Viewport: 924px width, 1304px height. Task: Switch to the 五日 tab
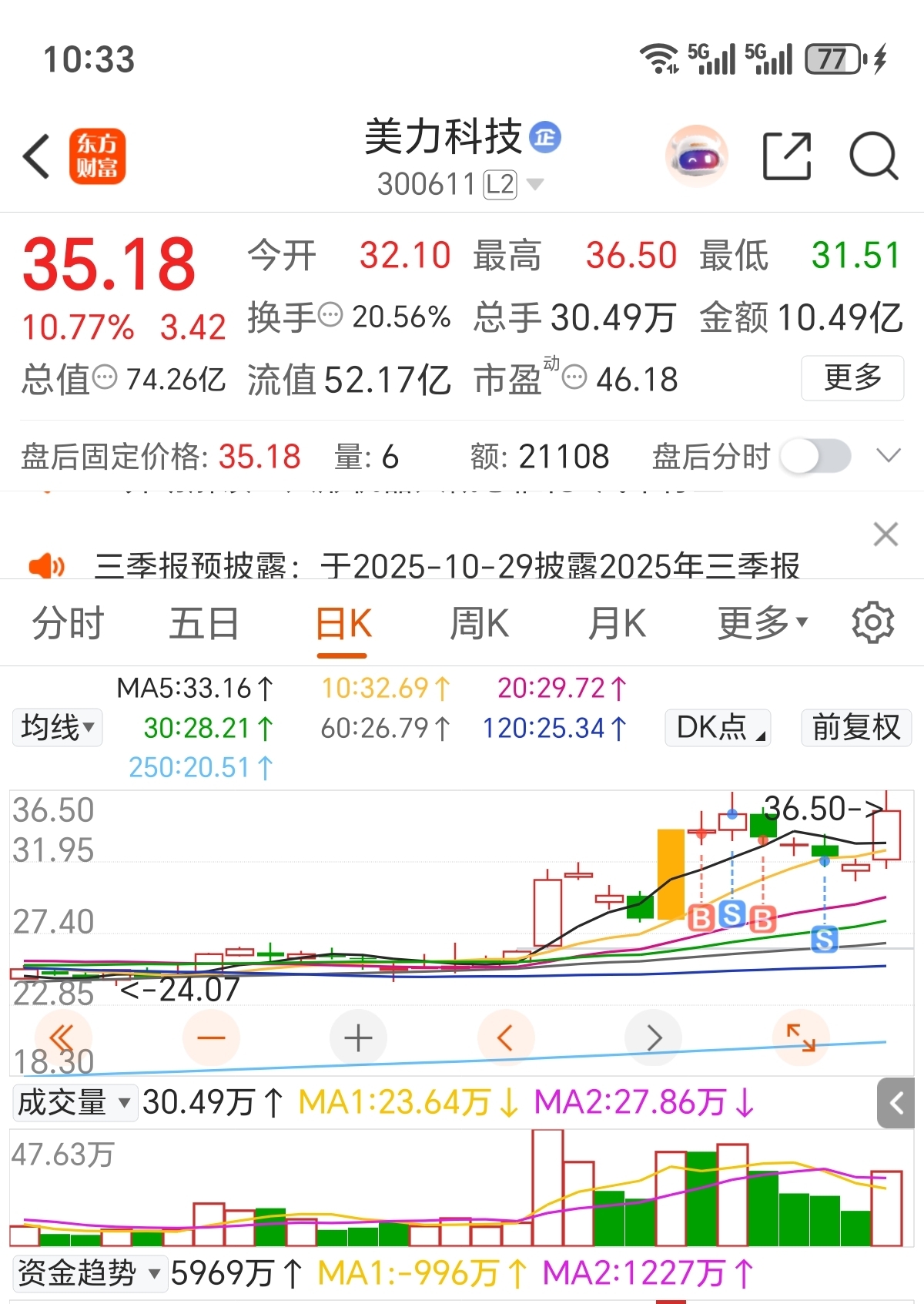[205, 622]
